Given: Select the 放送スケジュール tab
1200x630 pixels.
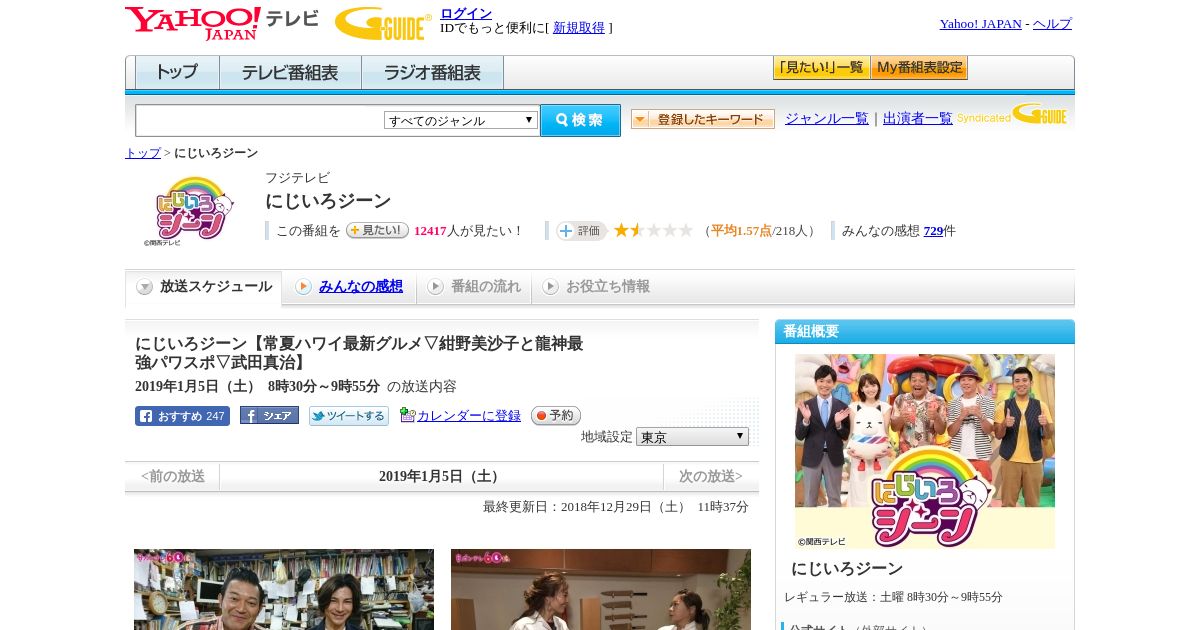Looking at the screenshot, I should 204,287.
